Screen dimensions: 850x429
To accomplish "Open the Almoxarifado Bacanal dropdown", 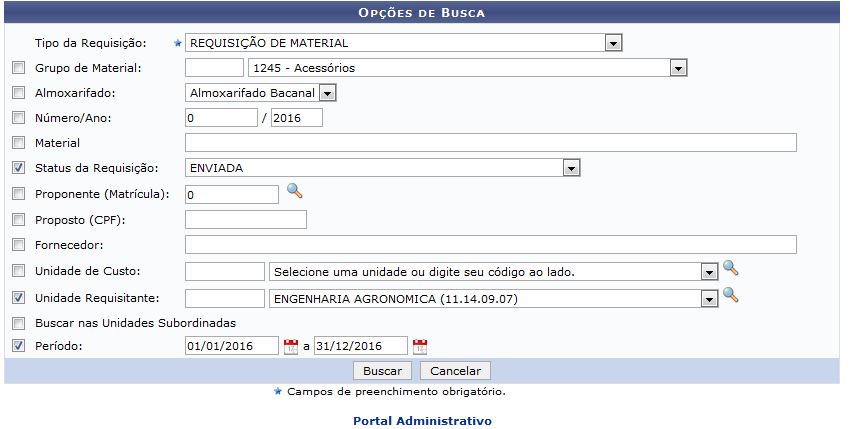I will click(x=327, y=93).
